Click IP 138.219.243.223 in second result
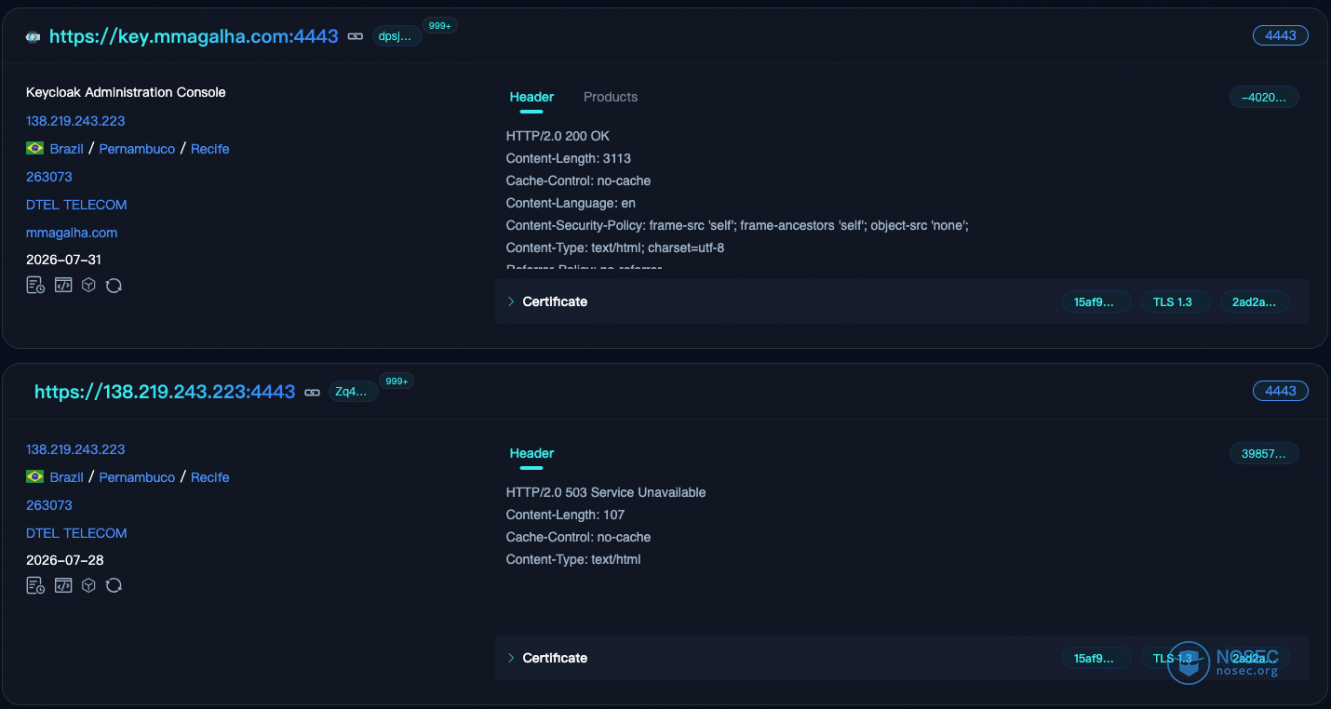The height and width of the screenshot is (709, 1331). click(76, 449)
